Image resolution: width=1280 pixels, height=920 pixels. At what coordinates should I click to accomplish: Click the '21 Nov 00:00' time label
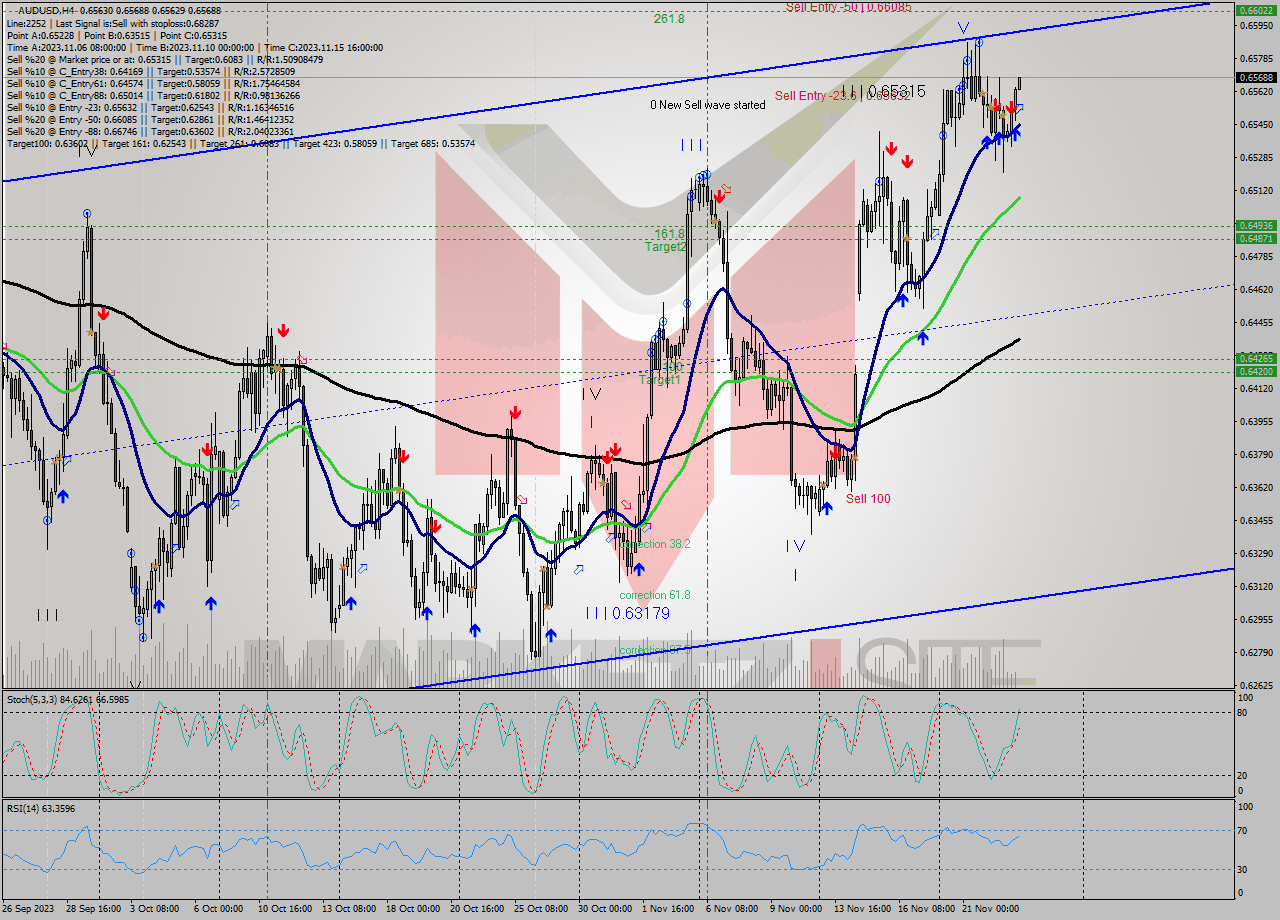(x=989, y=909)
